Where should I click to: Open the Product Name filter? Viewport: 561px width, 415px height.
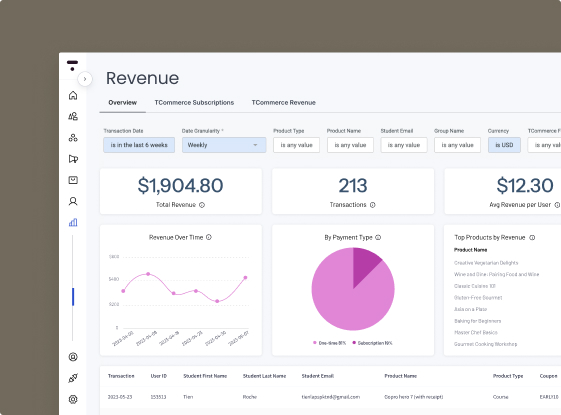click(x=350, y=145)
